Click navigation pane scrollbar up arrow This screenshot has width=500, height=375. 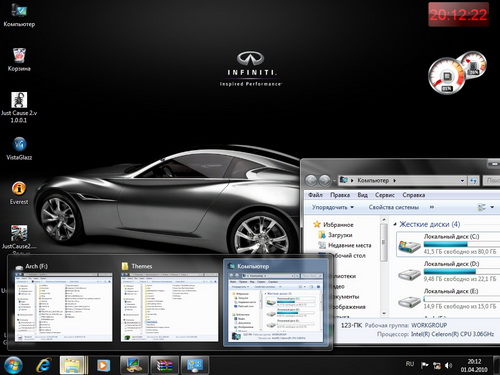coord(384,220)
